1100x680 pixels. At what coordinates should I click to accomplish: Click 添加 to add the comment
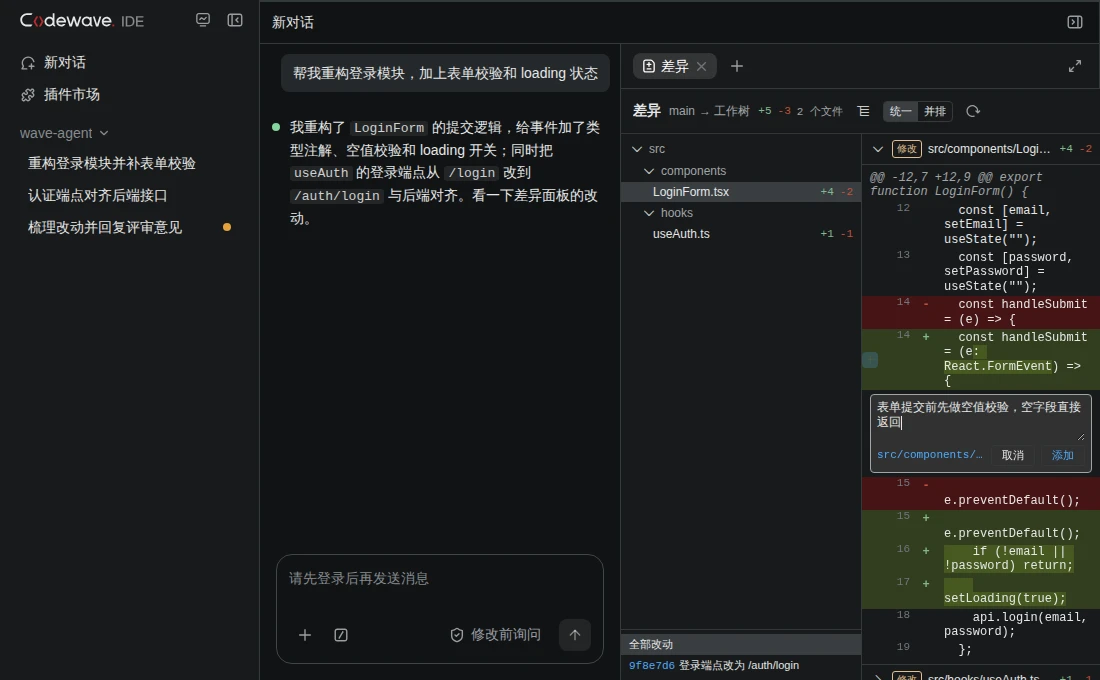(1062, 455)
